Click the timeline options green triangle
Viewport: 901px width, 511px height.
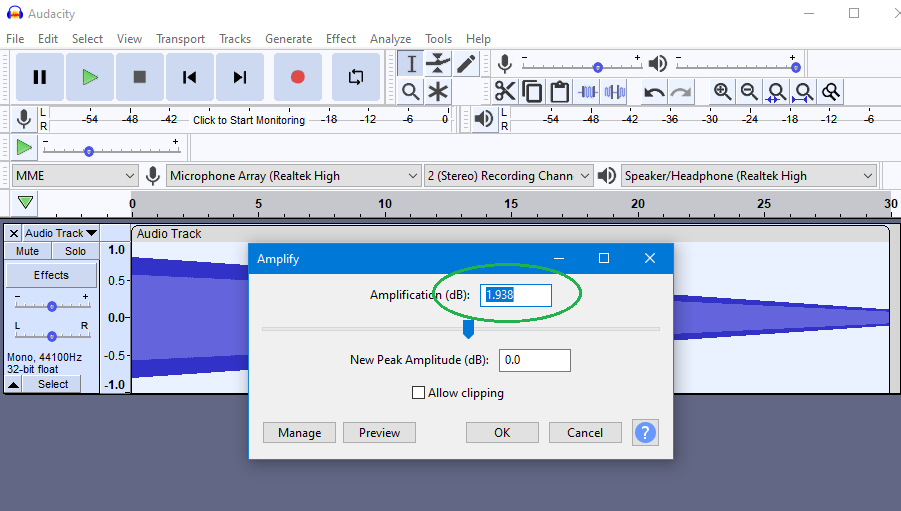tap(25, 203)
